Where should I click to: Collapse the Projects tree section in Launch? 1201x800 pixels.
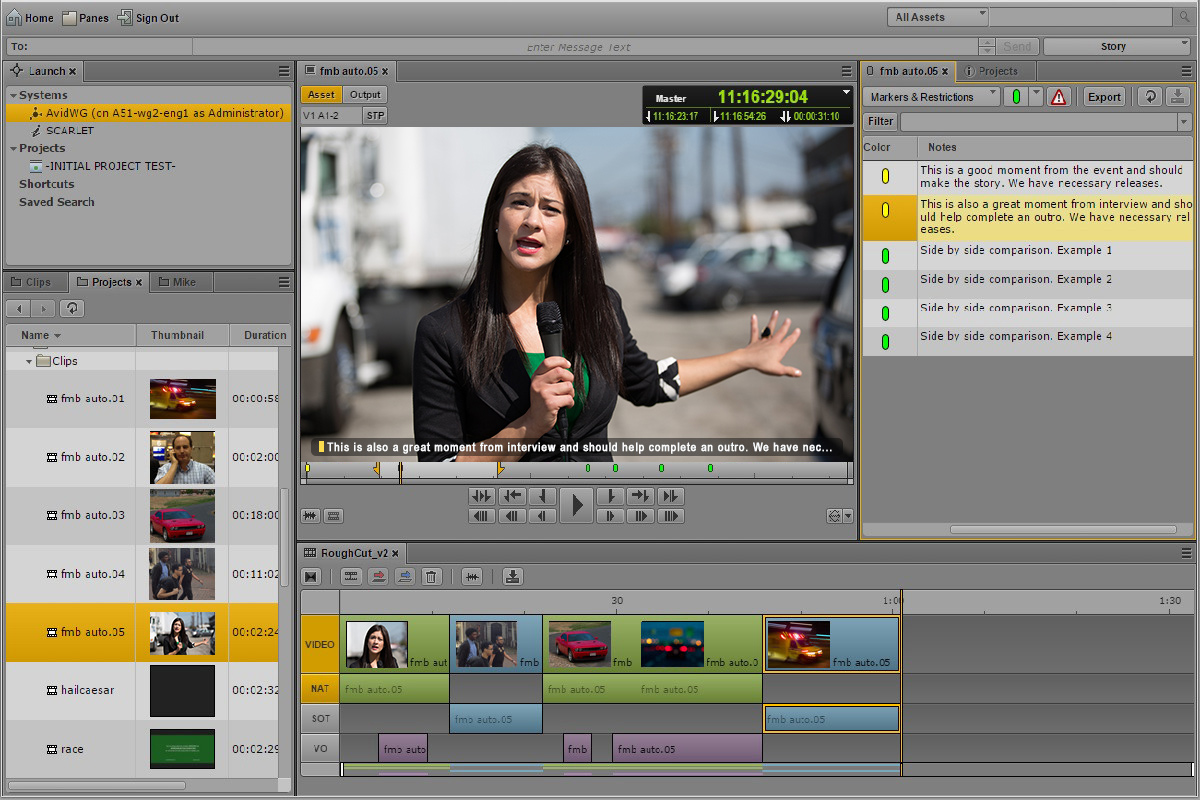(13, 149)
